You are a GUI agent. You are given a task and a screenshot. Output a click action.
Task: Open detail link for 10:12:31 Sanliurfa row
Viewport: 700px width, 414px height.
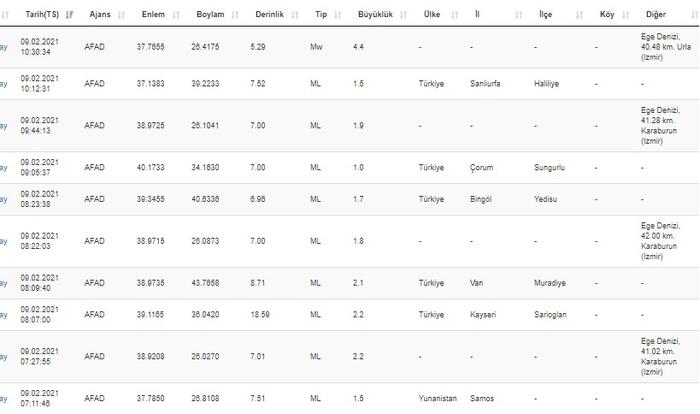(x=3, y=83)
